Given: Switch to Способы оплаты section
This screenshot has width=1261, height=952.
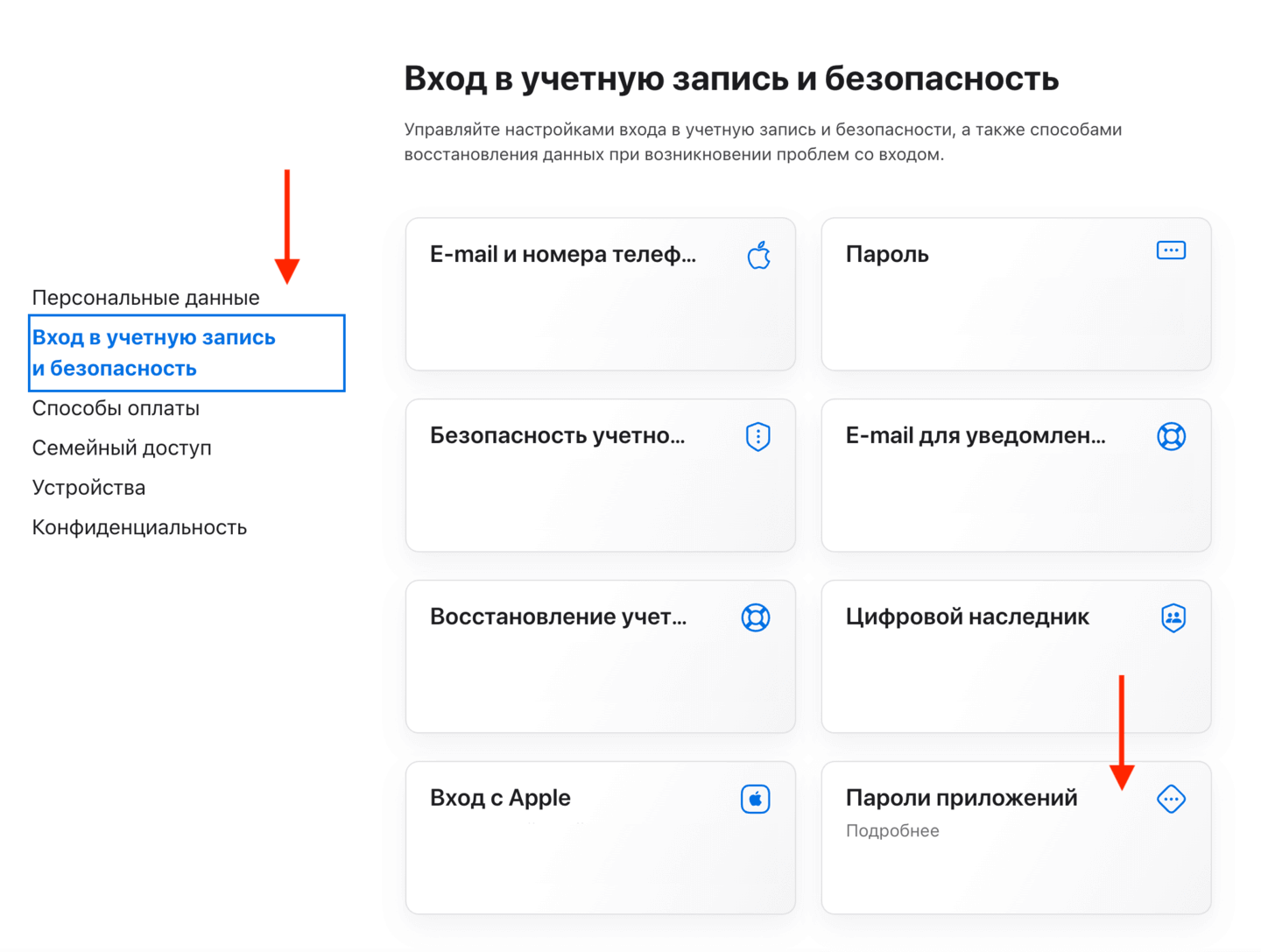Looking at the screenshot, I should click(116, 407).
